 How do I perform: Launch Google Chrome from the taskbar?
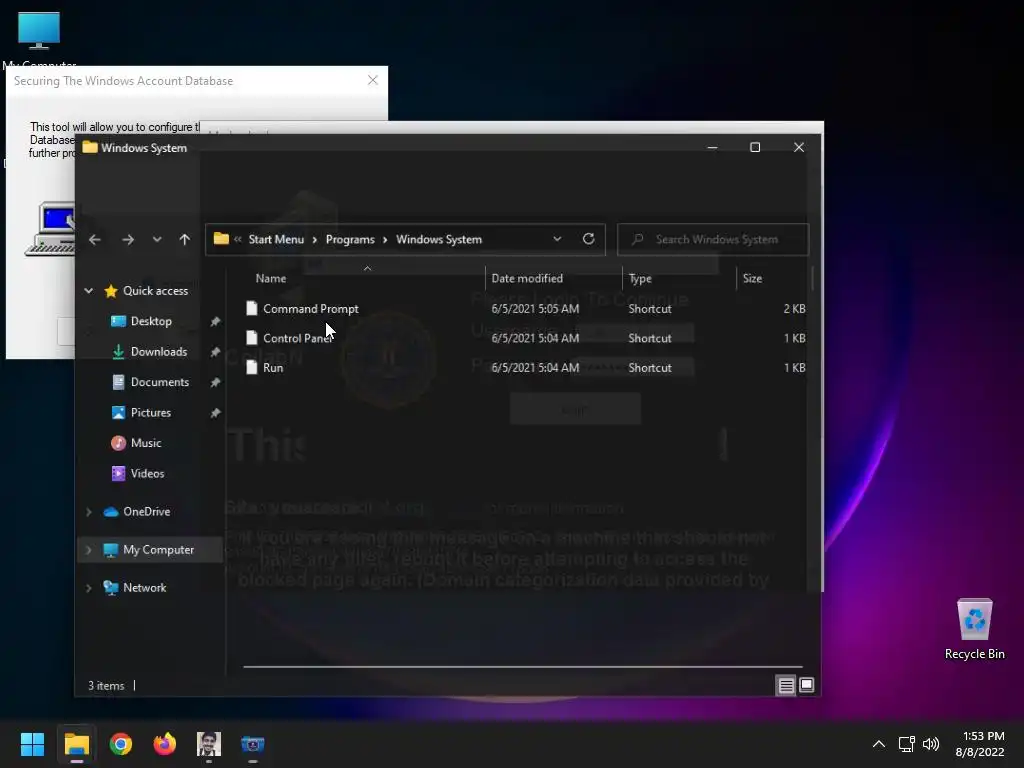click(121, 744)
